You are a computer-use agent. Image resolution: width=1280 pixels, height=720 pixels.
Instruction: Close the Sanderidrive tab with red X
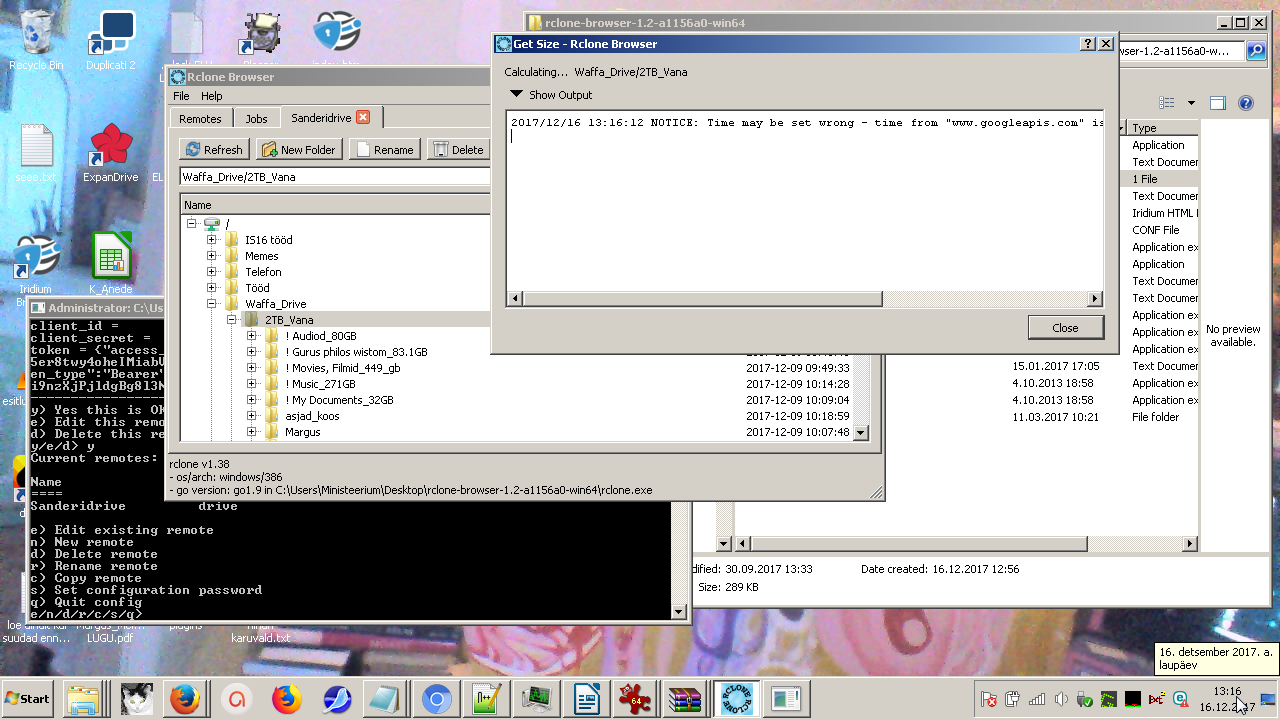(363, 117)
